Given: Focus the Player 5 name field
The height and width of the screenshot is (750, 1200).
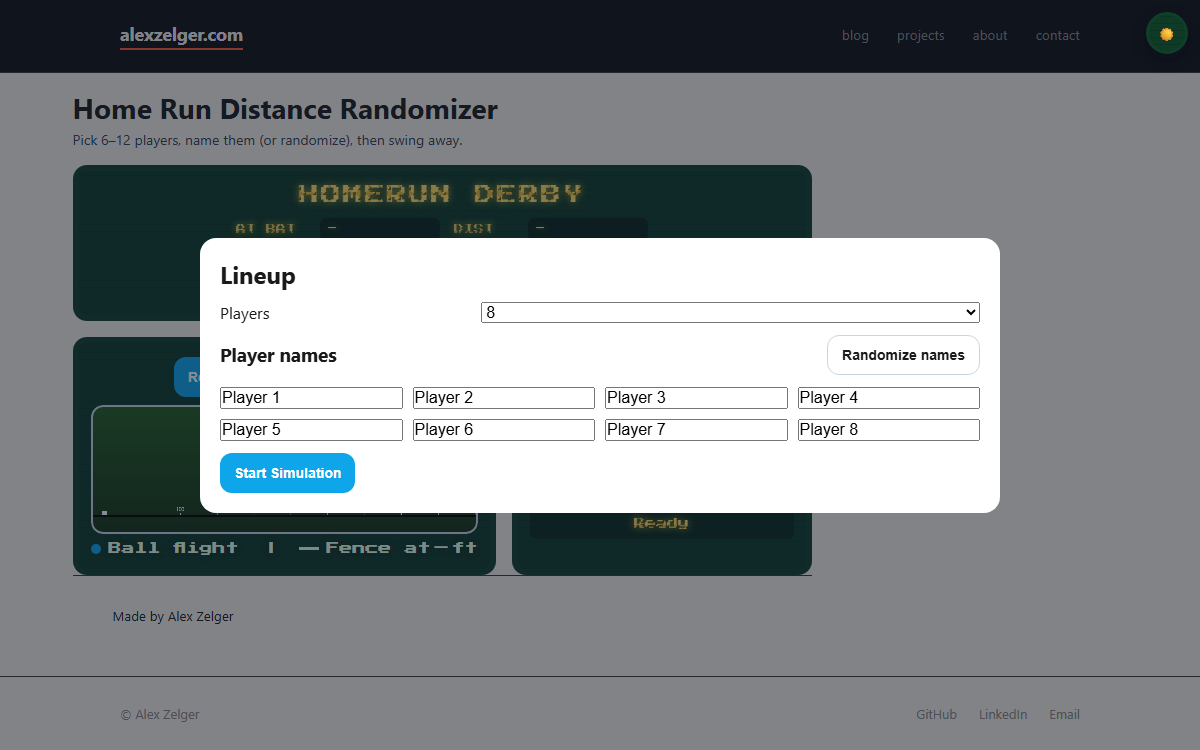Looking at the screenshot, I should tap(311, 430).
